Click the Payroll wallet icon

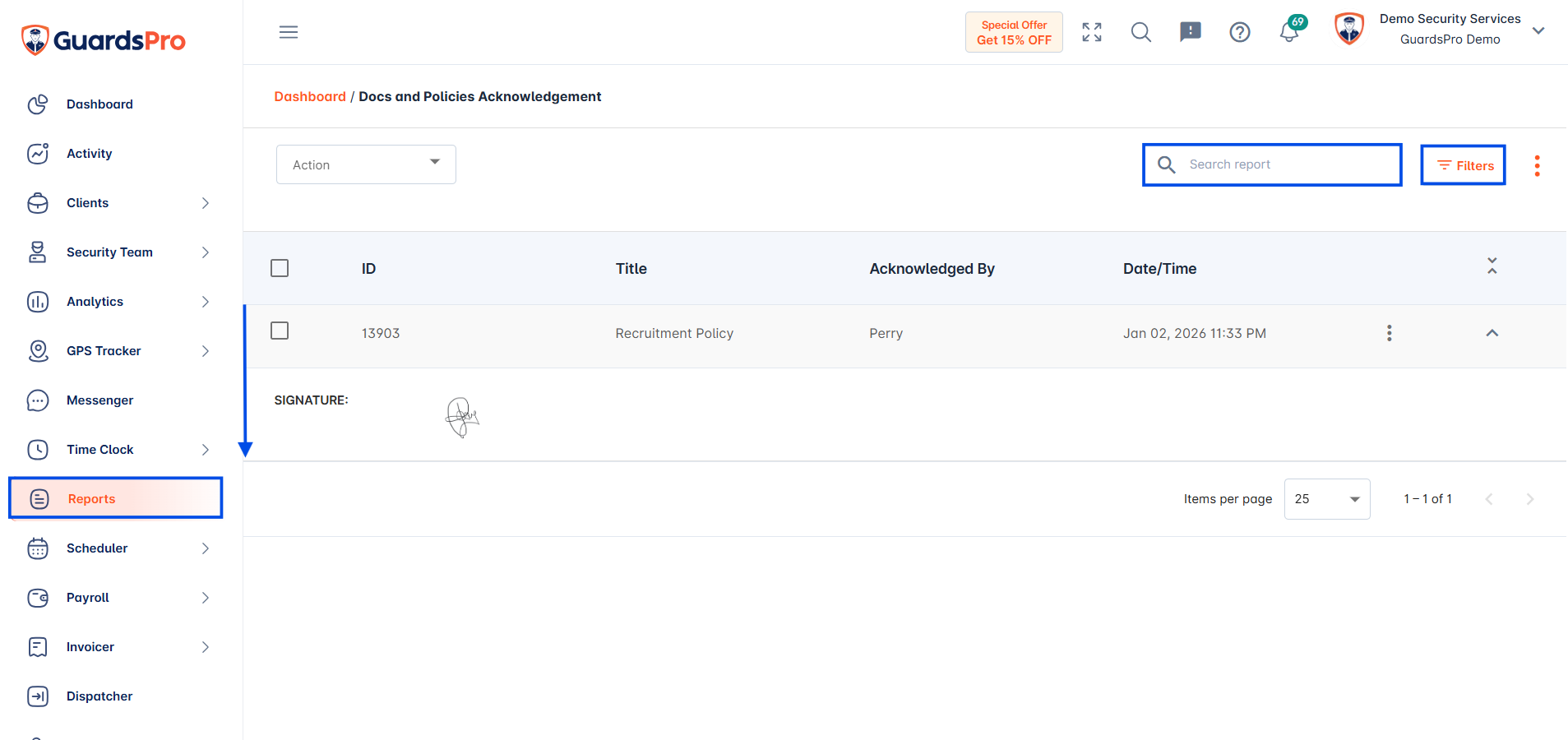[x=38, y=598]
